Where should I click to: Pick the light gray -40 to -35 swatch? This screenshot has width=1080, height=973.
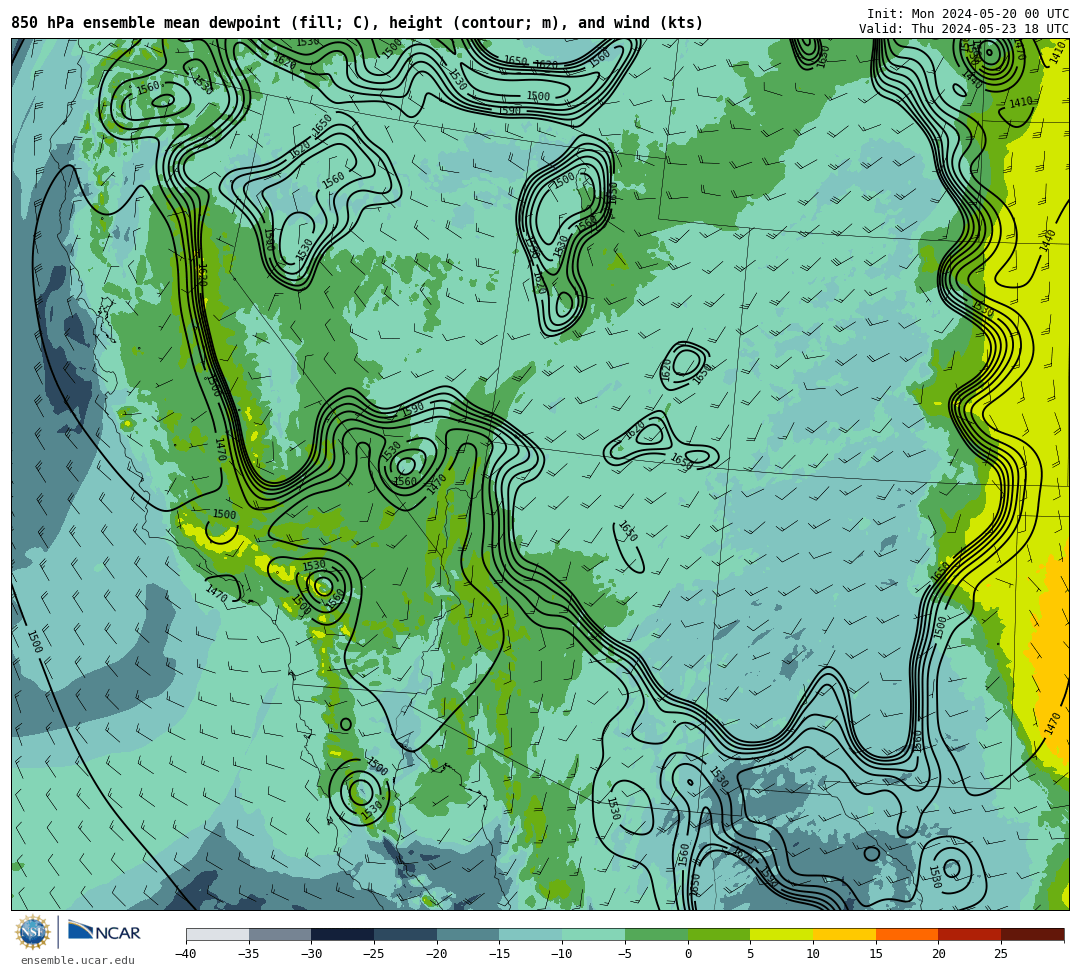[217, 934]
